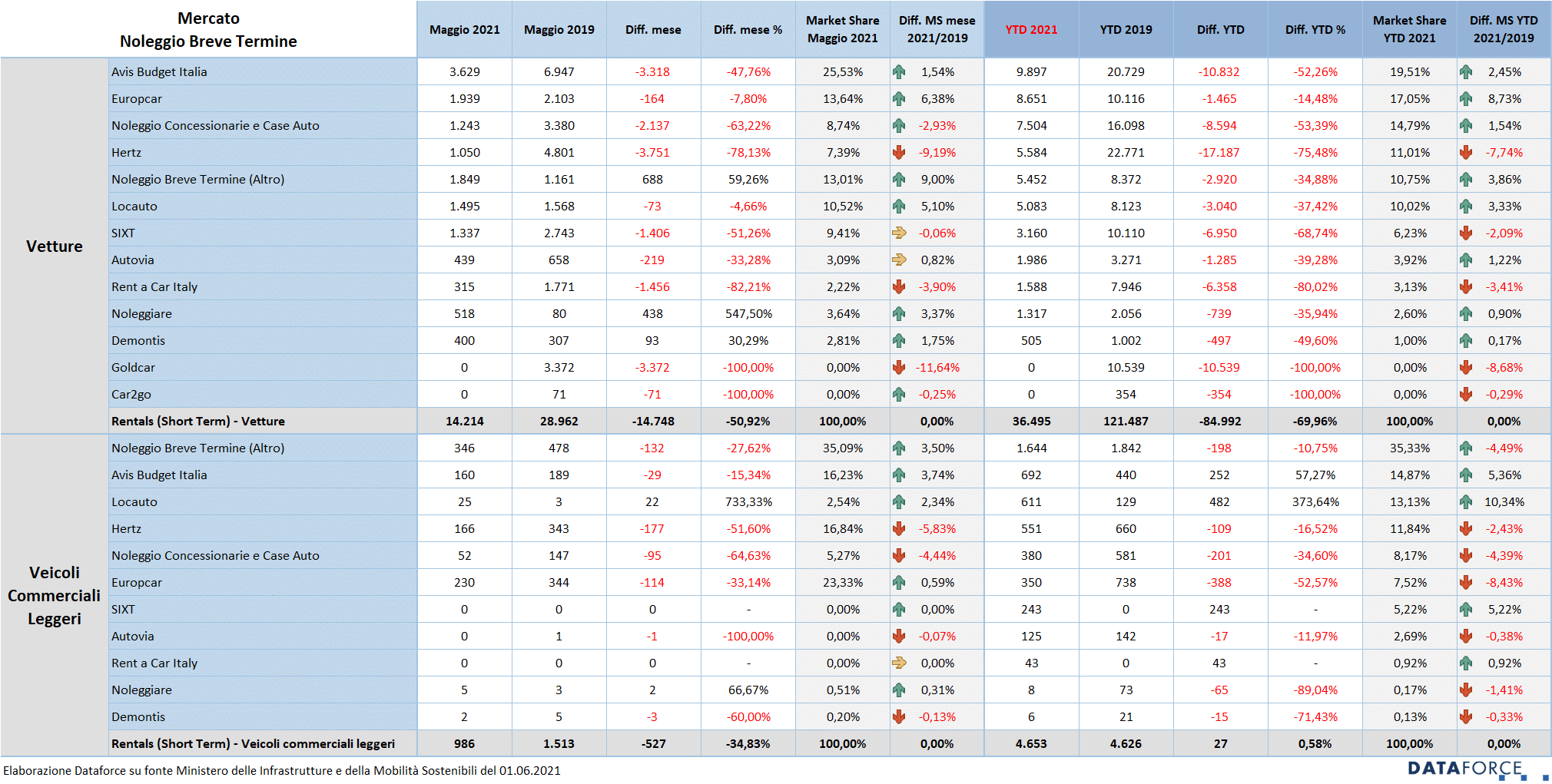1552x784 pixels.
Task: Click 'Rentals (Short Term) - Vetture' total row label
Action: pyautogui.click(x=198, y=422)
